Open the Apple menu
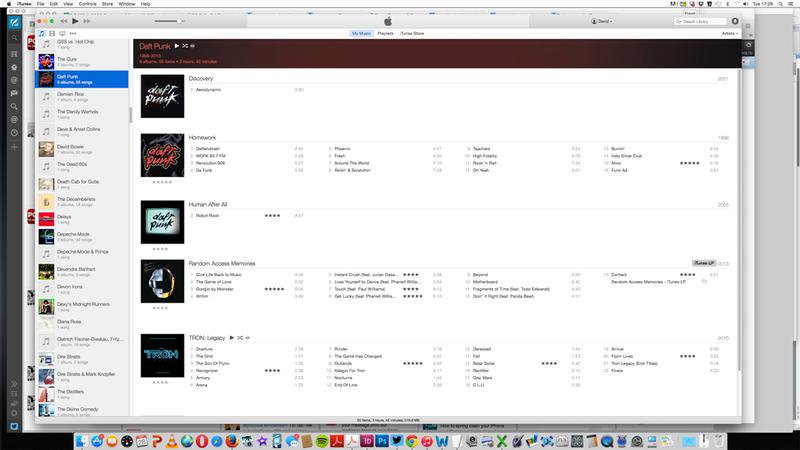The image size is (800, 450). click(8, 4)
